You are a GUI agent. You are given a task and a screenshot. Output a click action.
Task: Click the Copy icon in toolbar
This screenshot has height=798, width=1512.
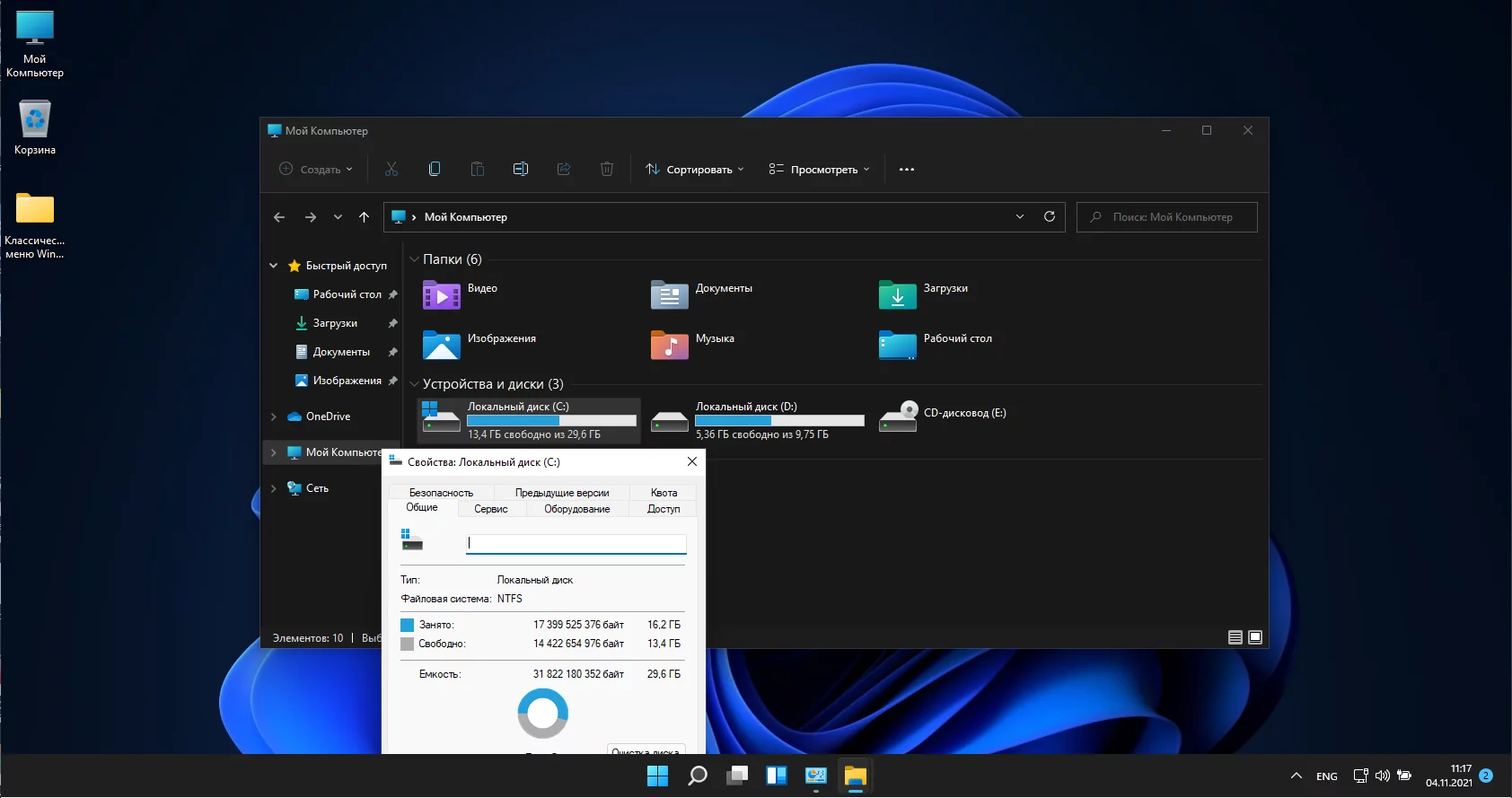click(435, 169)
